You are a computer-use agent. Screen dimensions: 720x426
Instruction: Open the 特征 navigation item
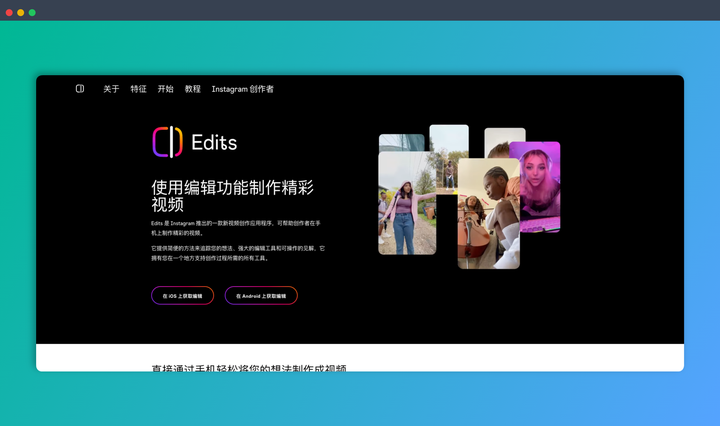pos(138,89)
